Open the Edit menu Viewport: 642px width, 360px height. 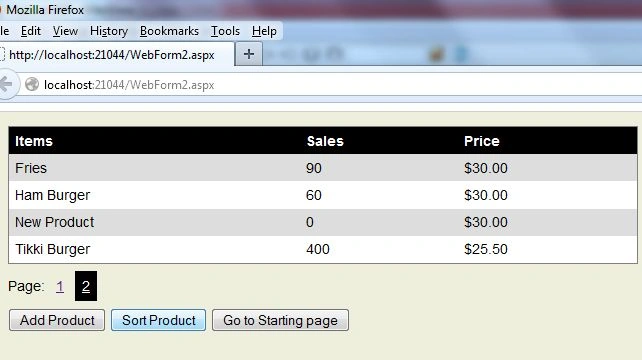point(31,31)
